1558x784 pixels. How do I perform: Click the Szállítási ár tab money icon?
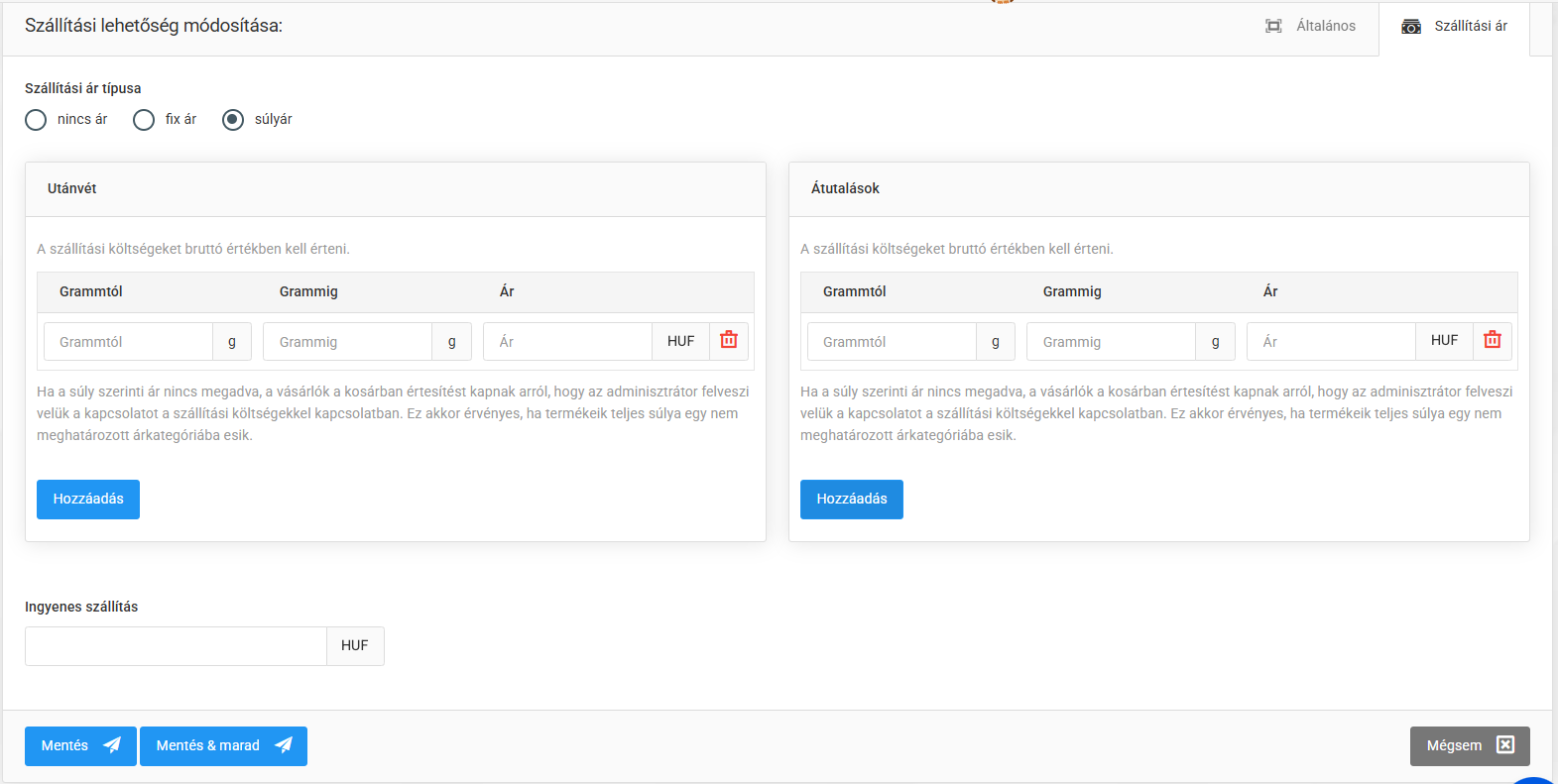click(x=1411, y=27)
